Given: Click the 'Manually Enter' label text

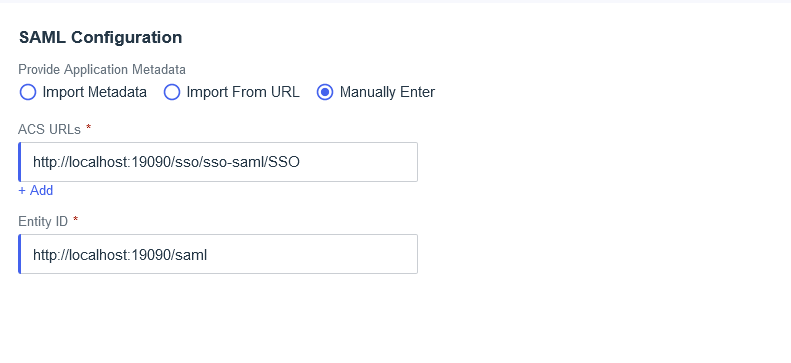Looking at the screenshot, I should (387, 92).
